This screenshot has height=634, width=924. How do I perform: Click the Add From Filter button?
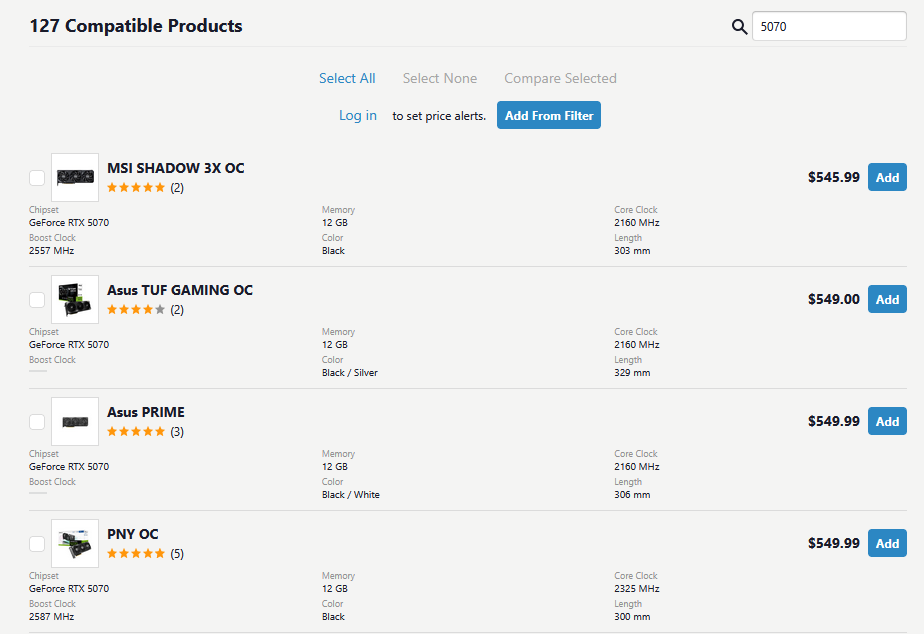(x=549, y=115)
